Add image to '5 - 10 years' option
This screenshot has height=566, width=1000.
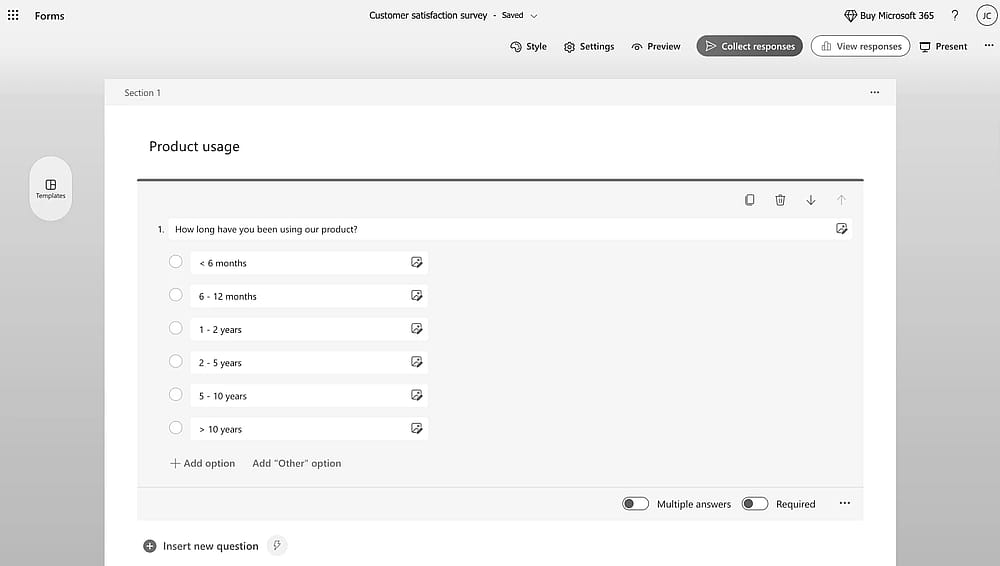(x=416, y=395)
